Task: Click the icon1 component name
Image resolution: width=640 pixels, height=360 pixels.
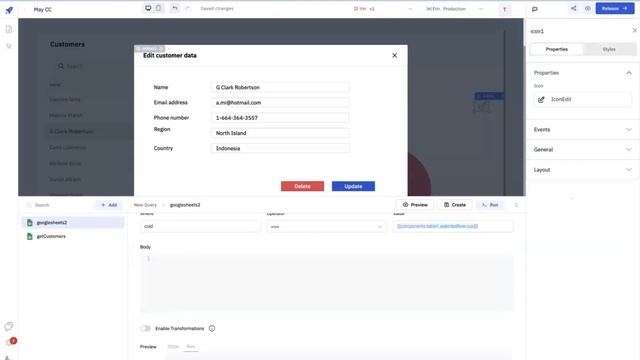Action: [x=537, y=31]
